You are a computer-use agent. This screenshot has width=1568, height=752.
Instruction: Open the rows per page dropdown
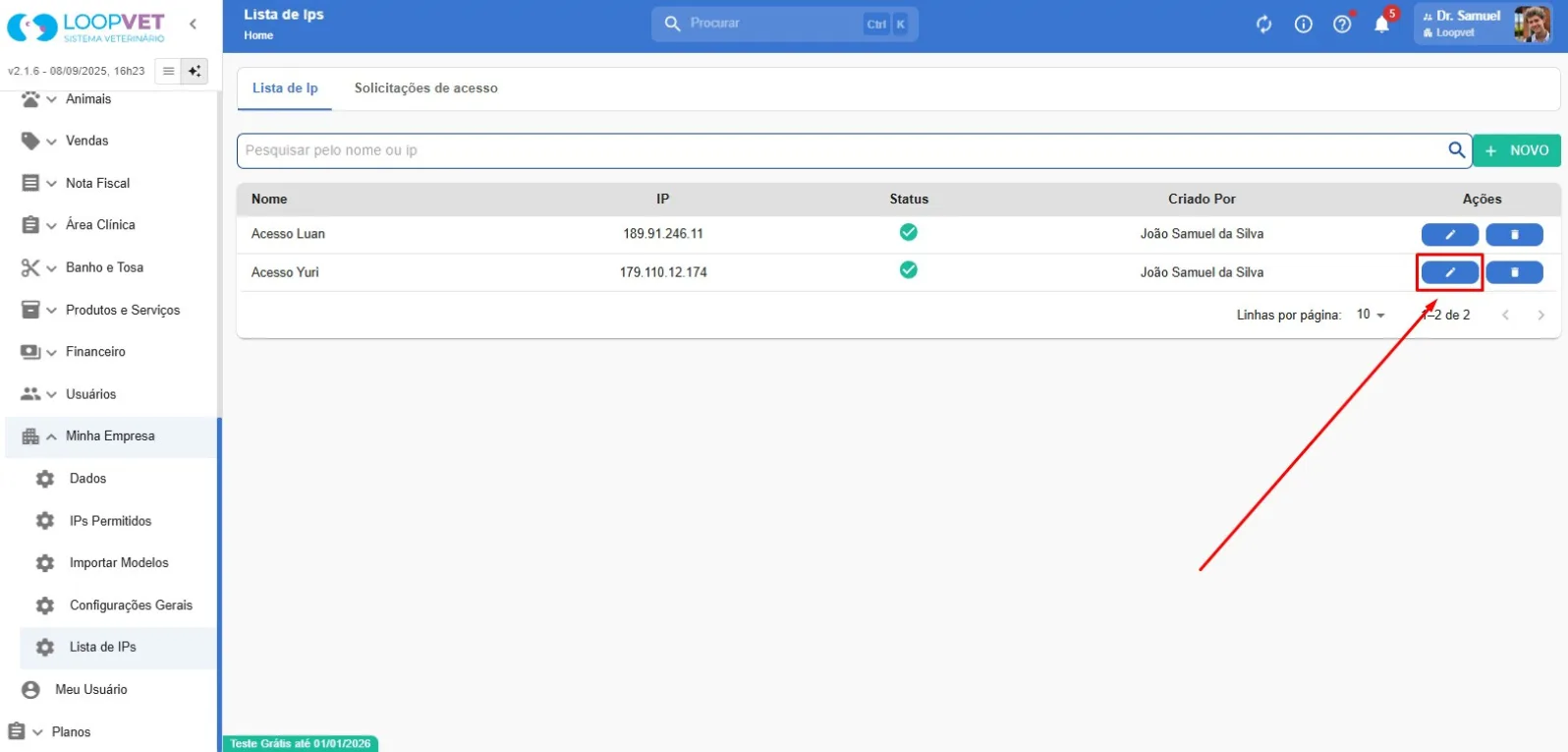tap(1371, 315)
